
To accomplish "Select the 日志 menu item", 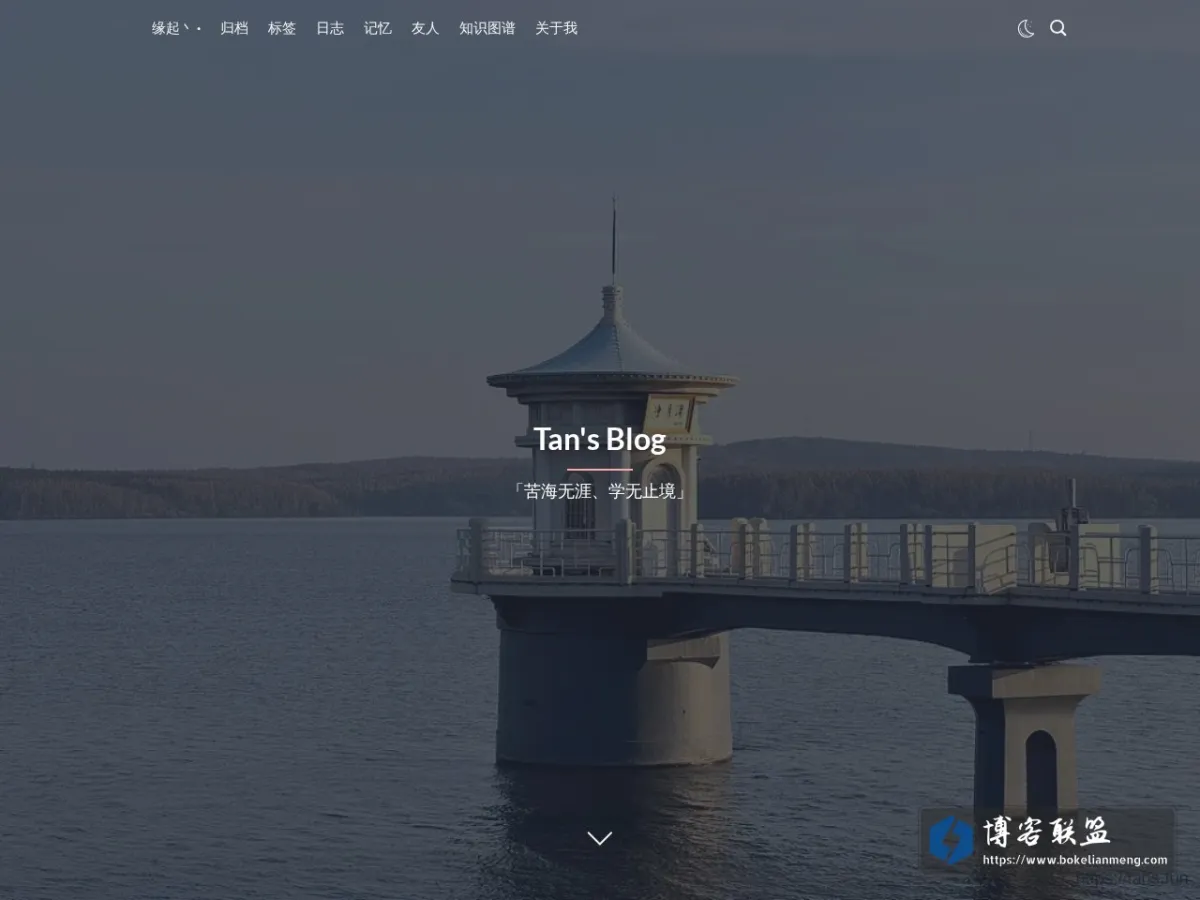I will (x=330, y=29).
